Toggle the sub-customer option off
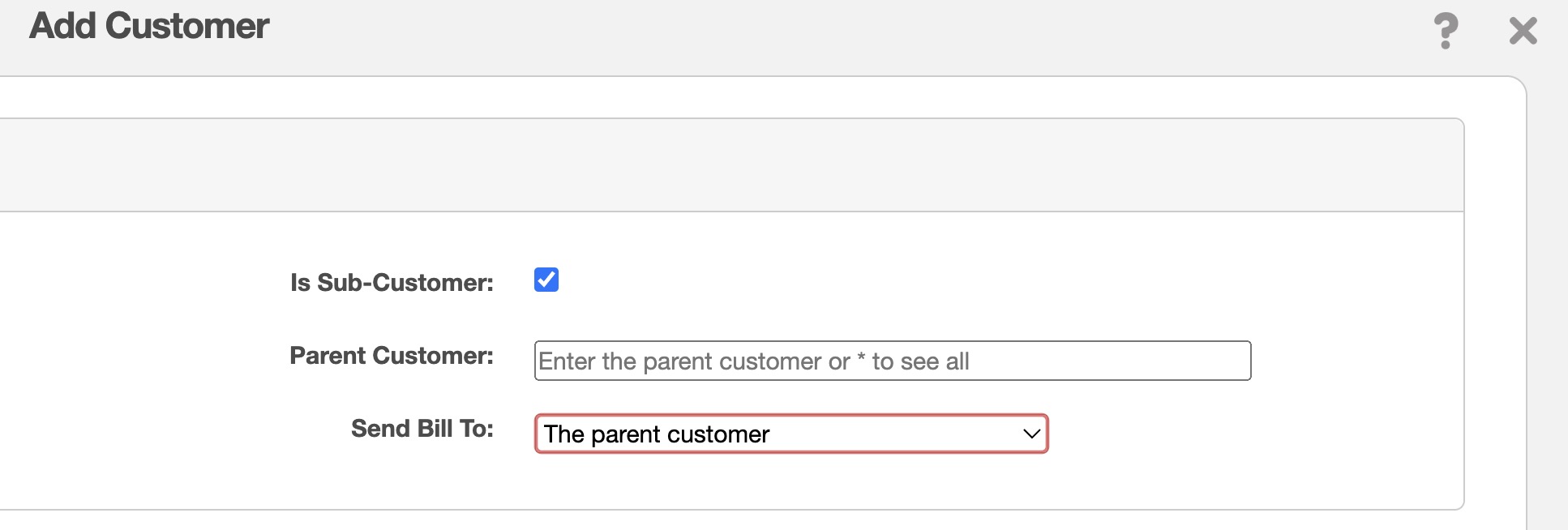The width and height of the screenshot is (1568, 530). 546,280
